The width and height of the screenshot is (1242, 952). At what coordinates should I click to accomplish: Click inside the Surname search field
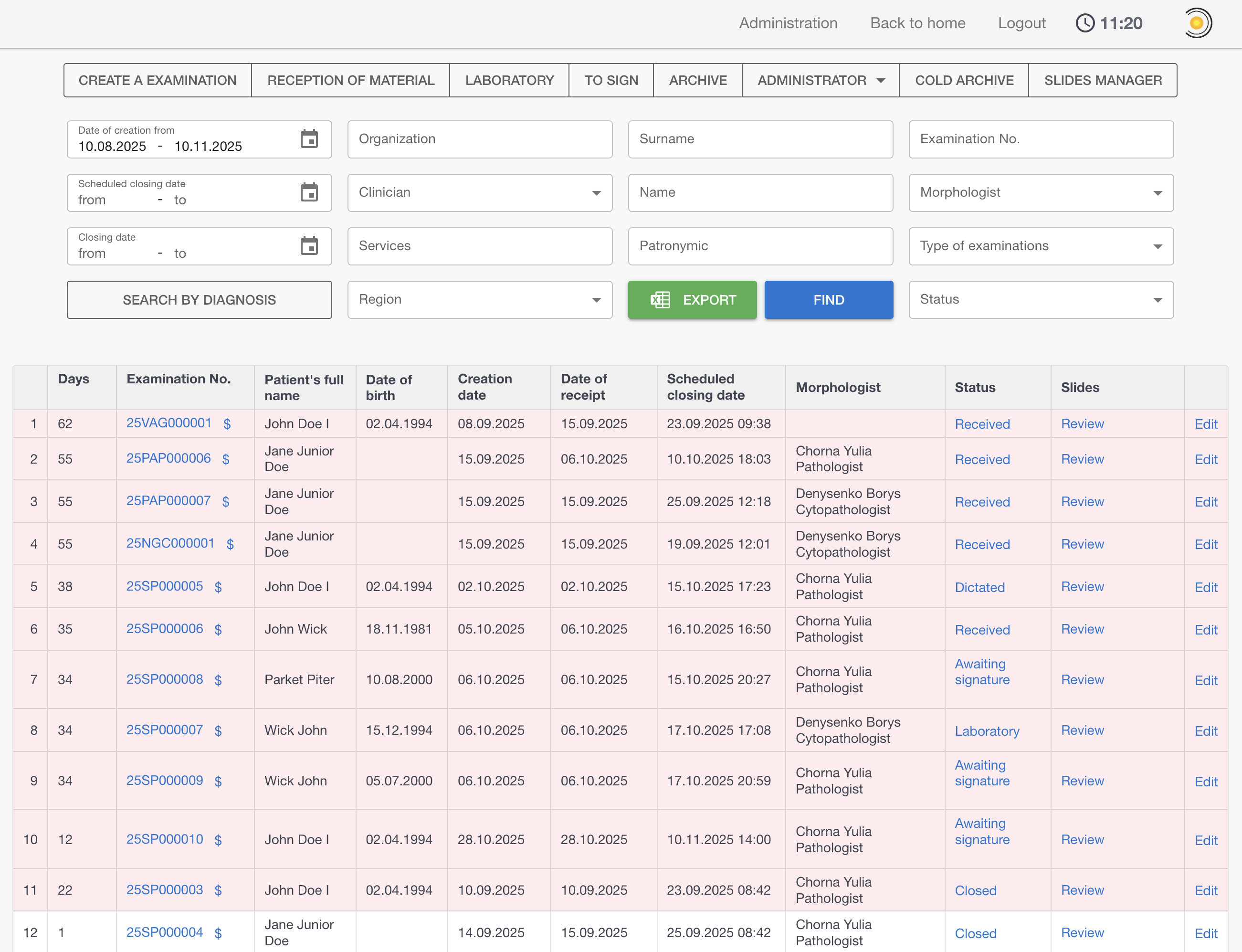coord(760,139)
